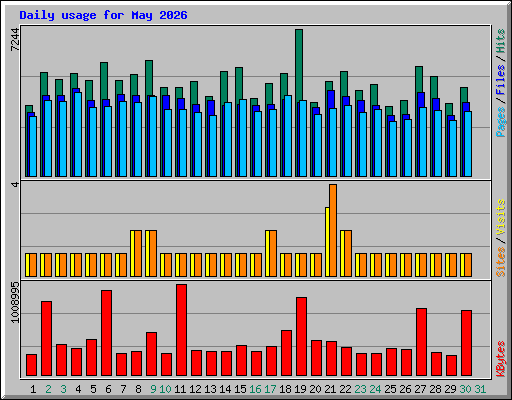Select the red KBytes bar for day 19
Viewport: 512px width, 400px height.
302,336
